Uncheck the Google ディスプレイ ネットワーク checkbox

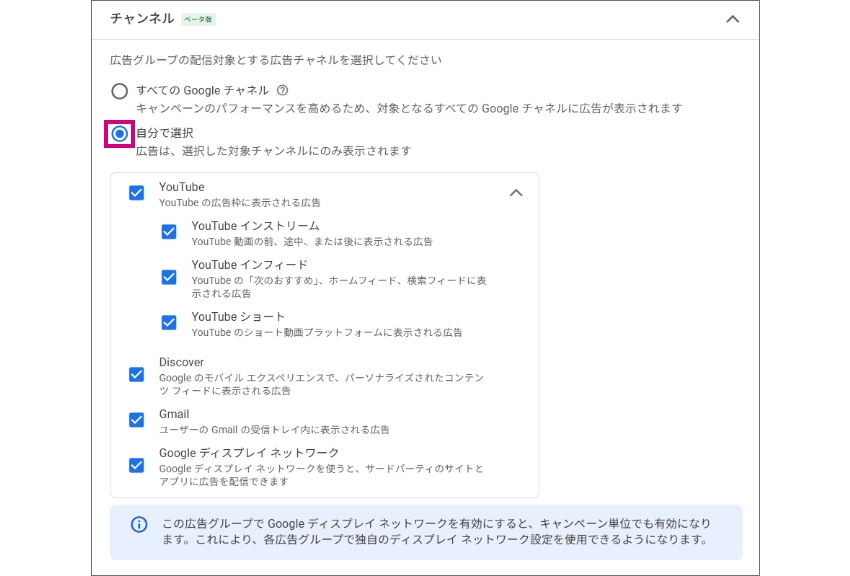pyautogui.click(x=137, y=465)
